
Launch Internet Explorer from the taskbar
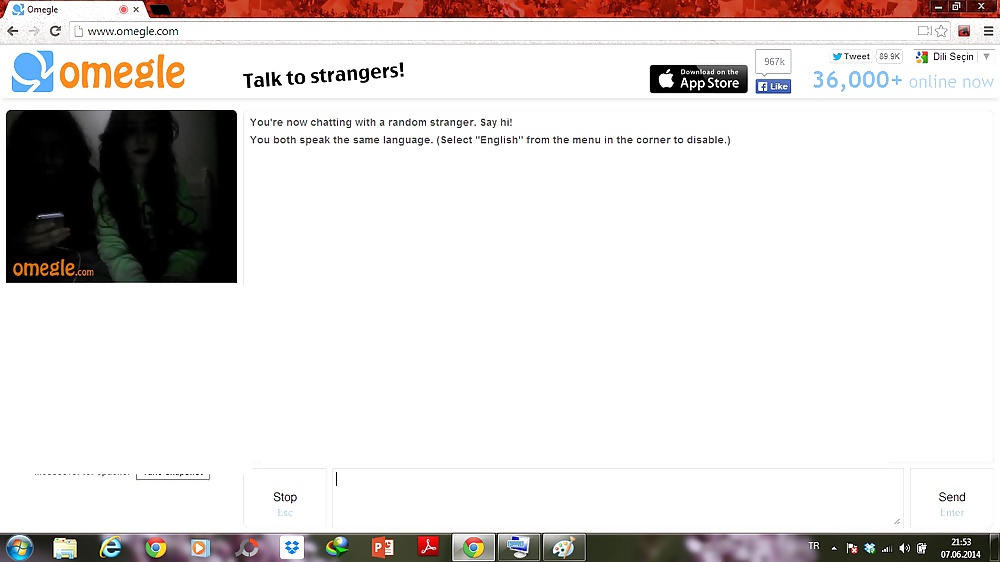pyautogui.click(x=110, y=547)
